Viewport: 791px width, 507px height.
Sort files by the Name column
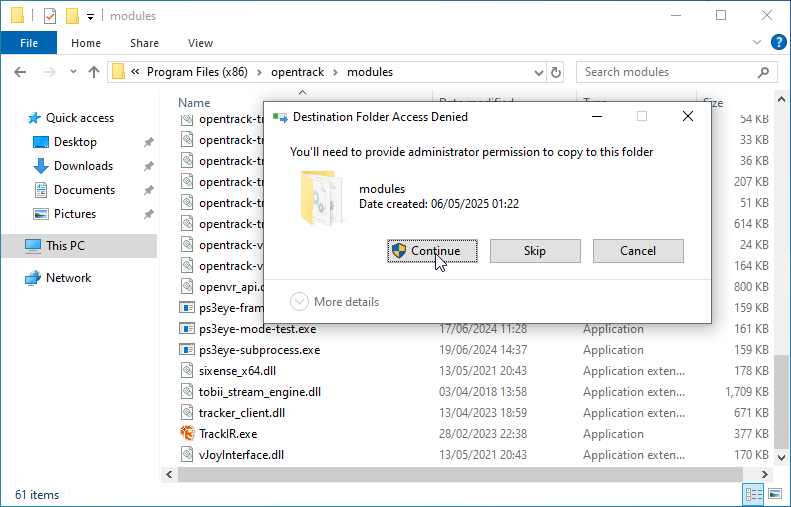(194, 103)
